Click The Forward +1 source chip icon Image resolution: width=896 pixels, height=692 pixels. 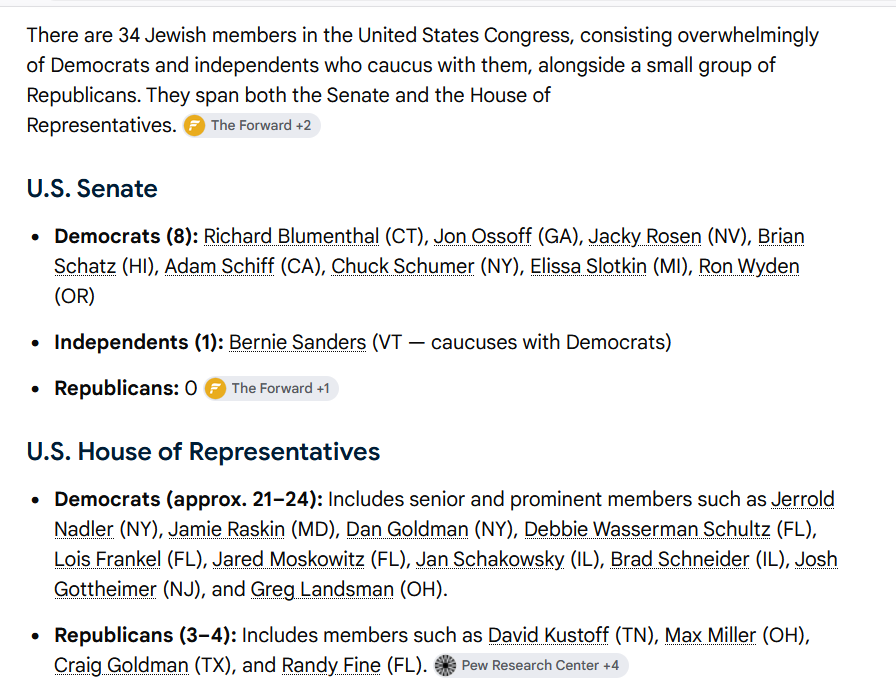tap(215, 389)
